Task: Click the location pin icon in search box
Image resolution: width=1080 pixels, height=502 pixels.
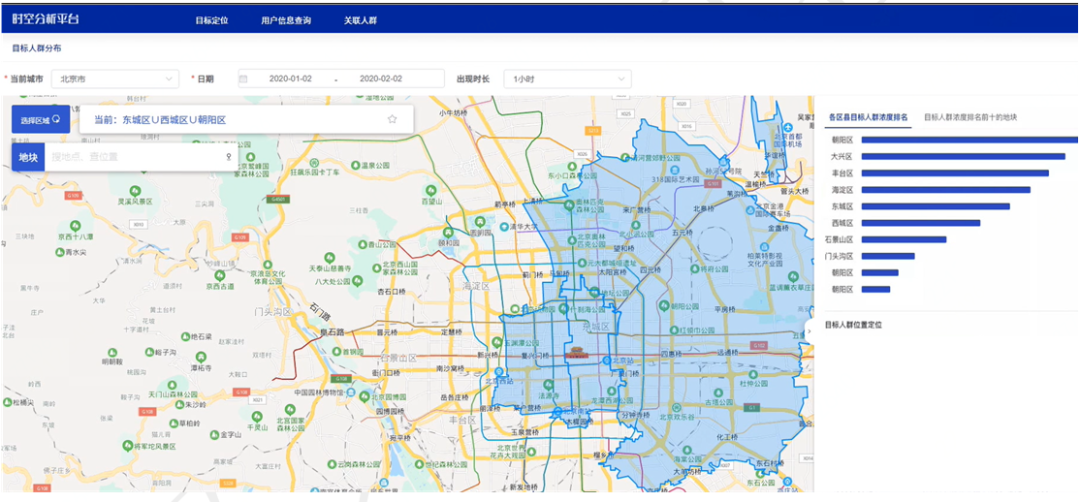Action: tap(228, 157)
